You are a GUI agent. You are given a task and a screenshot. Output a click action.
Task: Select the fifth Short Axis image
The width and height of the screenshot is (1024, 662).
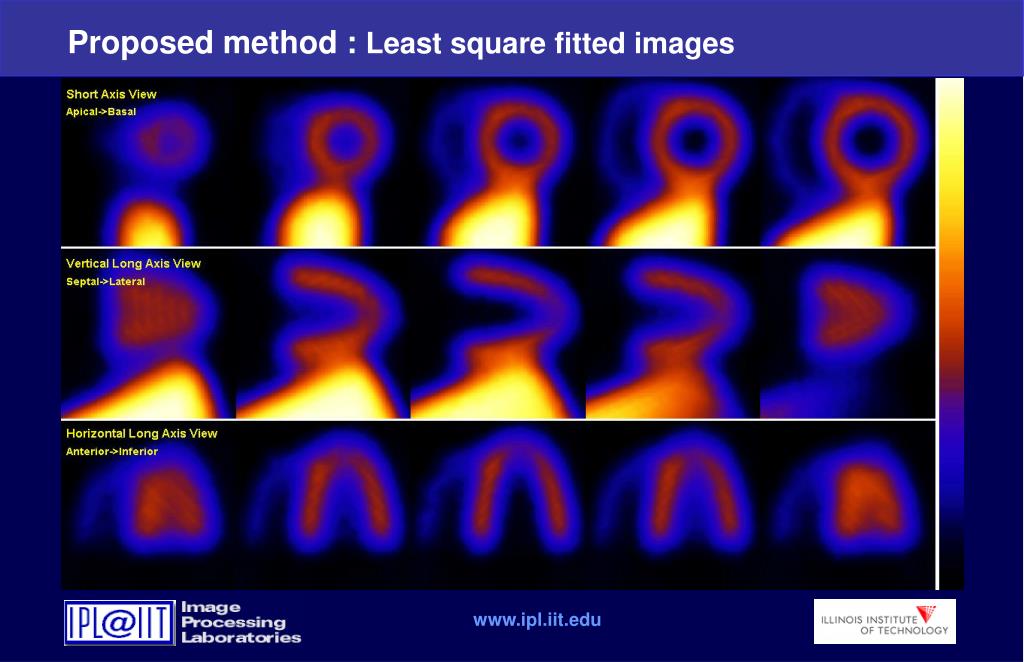pyautogui.click(x=848, y=163)
